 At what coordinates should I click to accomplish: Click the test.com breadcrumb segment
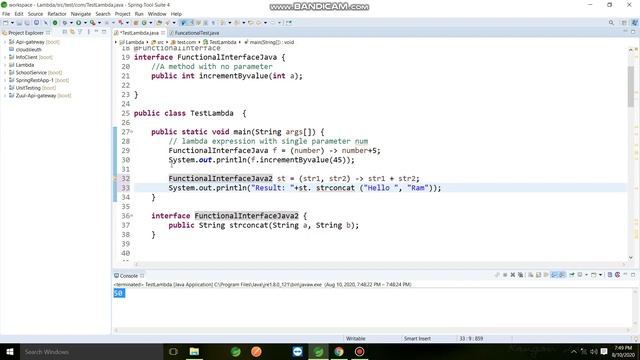(184, 42)
